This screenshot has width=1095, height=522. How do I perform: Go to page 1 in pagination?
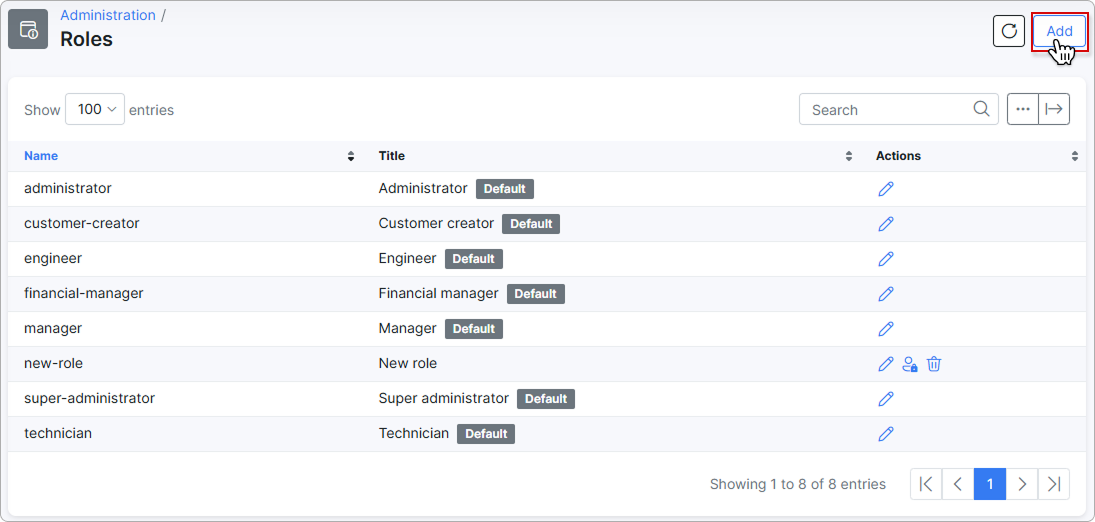pyautogui.click(x=990, y=484)
